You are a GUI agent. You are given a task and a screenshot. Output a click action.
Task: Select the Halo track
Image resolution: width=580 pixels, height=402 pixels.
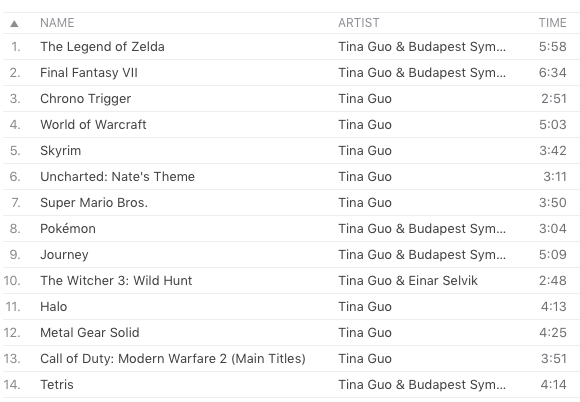tap(291, 307)
